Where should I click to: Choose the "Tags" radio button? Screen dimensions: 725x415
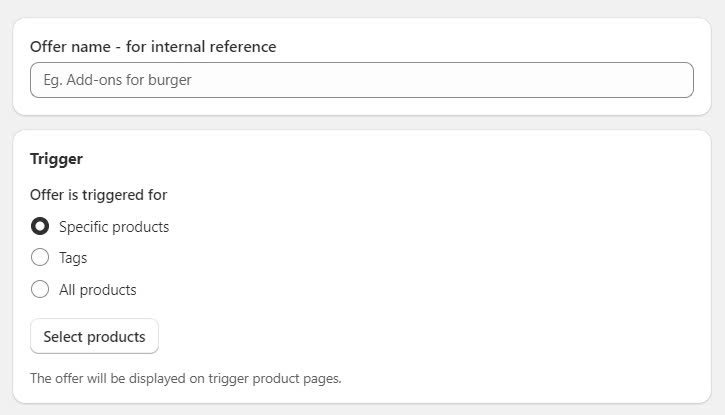(40, 258)
